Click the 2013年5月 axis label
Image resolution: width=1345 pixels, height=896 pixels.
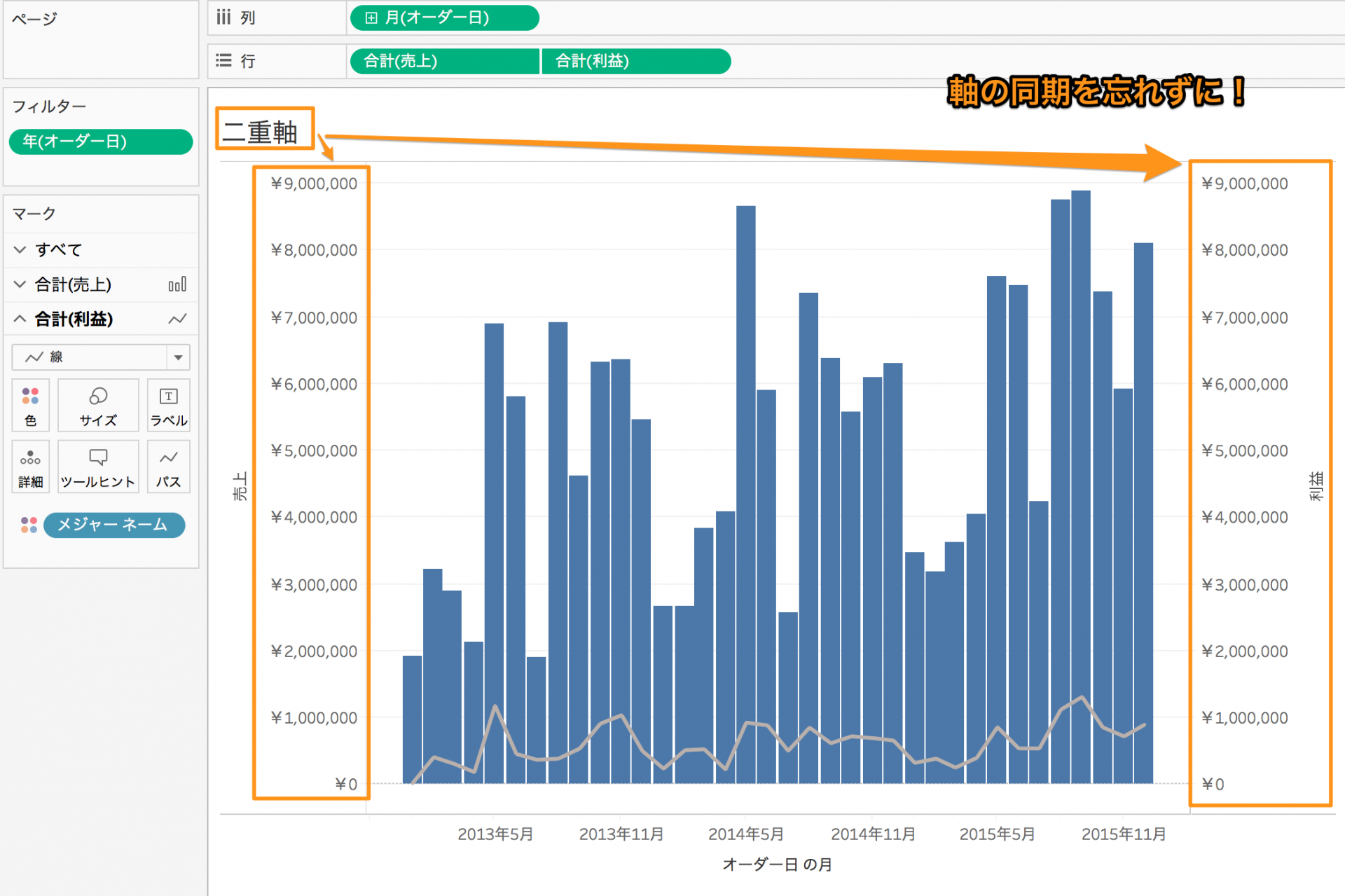[495, 834]
